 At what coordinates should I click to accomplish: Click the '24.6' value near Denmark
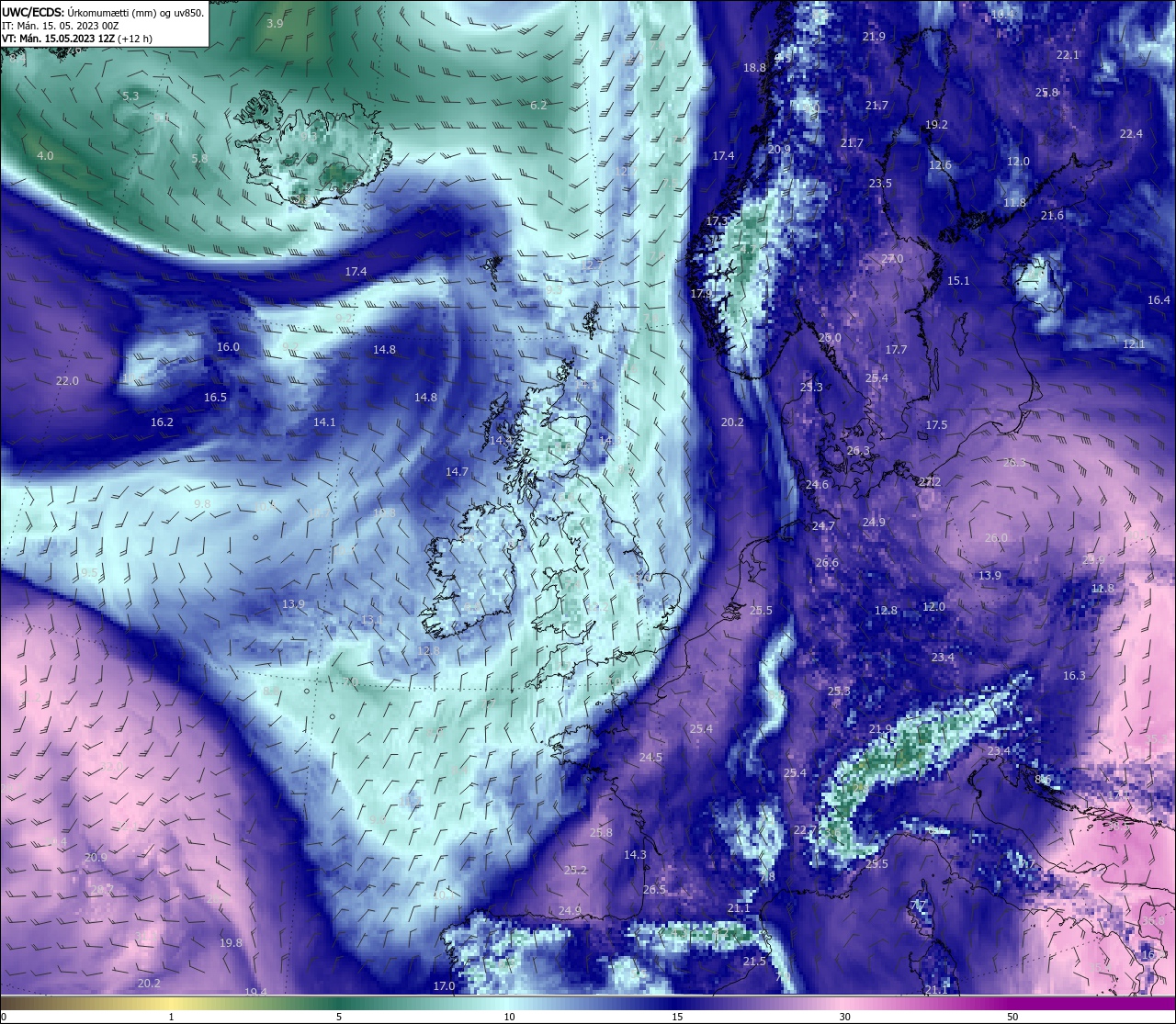(817, 485)
